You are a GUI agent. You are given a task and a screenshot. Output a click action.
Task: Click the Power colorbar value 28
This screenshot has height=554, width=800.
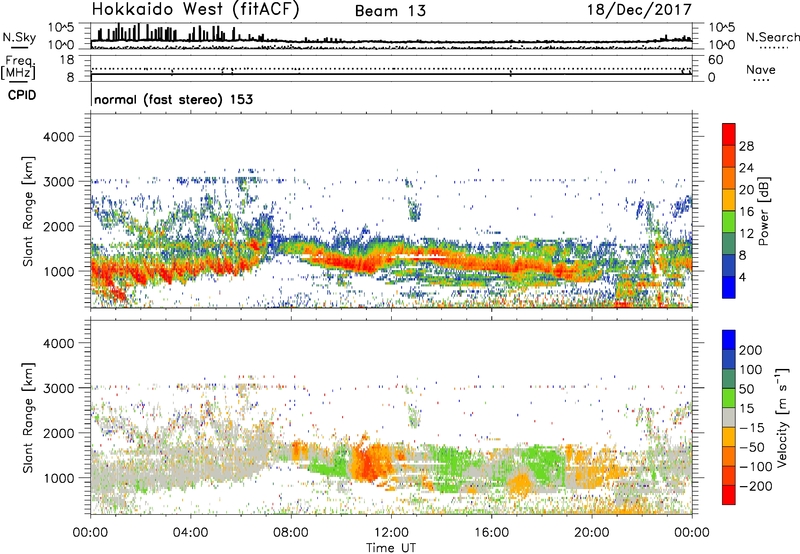pos(746,146)
